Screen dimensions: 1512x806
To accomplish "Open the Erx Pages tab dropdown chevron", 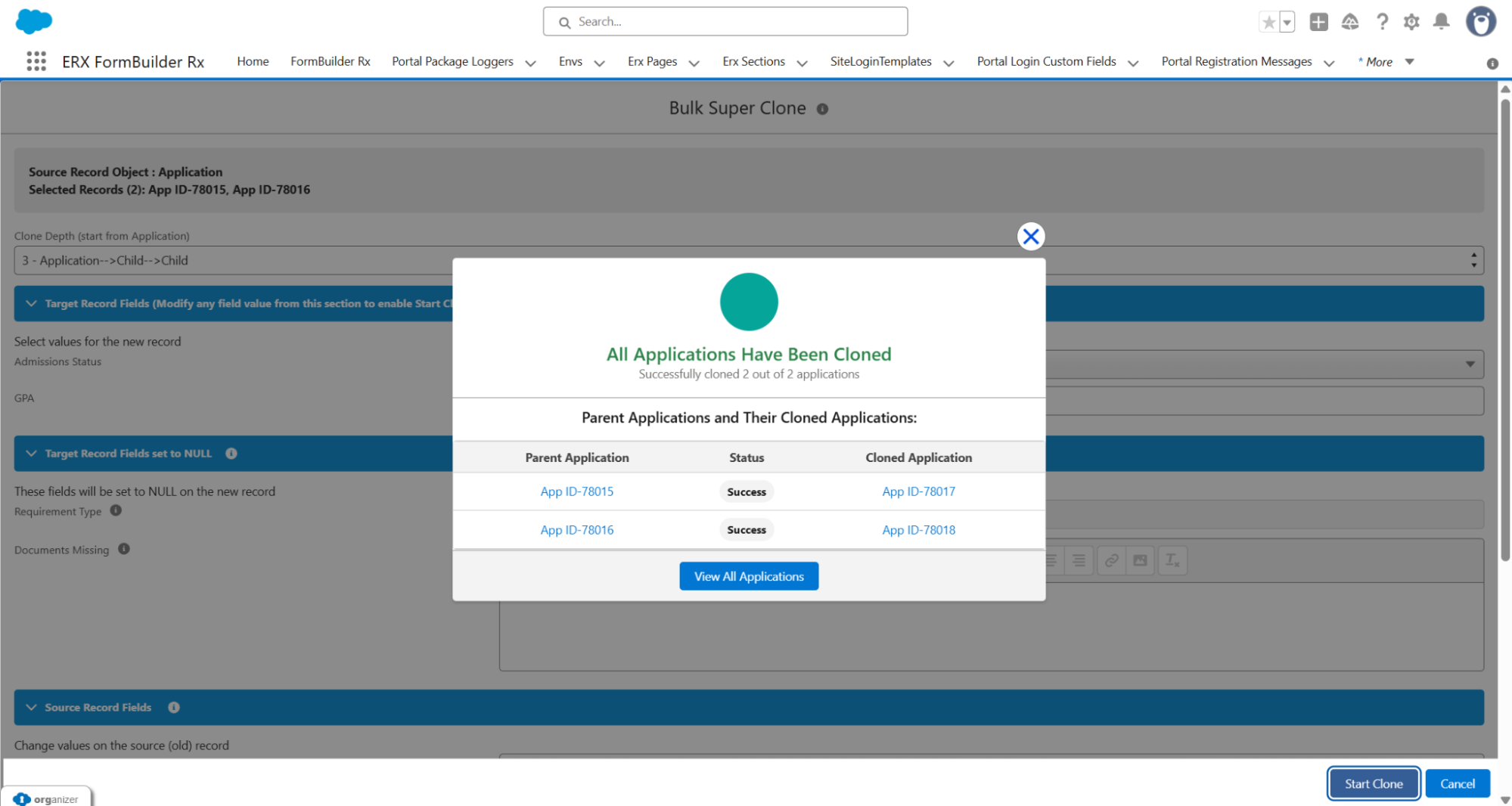I will click(694, 63).
